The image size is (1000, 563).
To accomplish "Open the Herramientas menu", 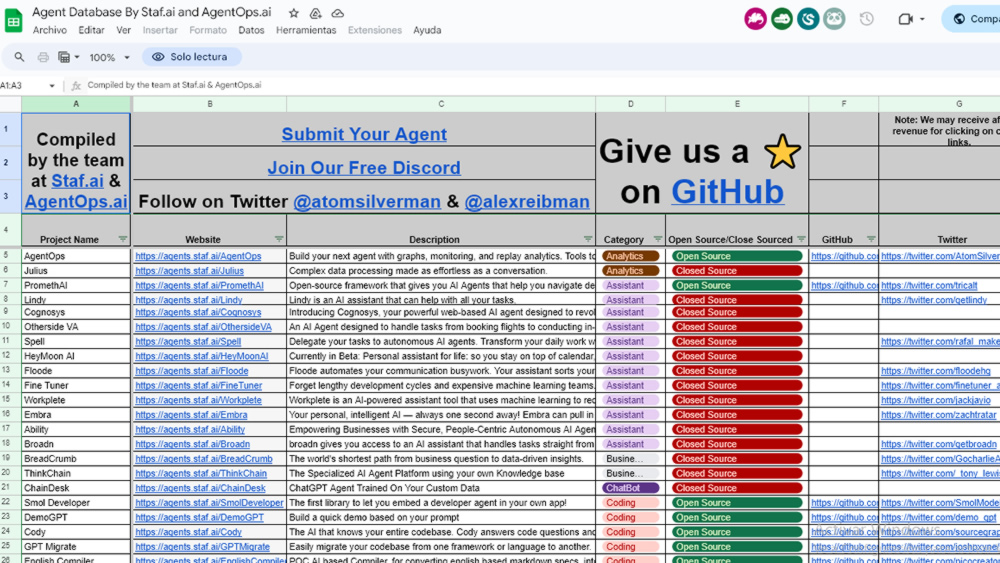I will click(306, 30).
